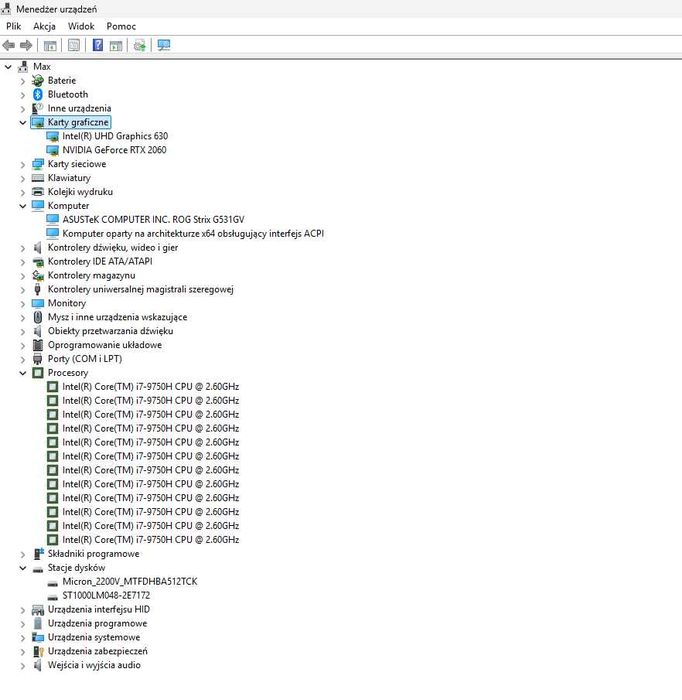The height and width of the screenshot is (700, 682).
Task: Expand the Bluetooth category
Action: tap(23, 95)
